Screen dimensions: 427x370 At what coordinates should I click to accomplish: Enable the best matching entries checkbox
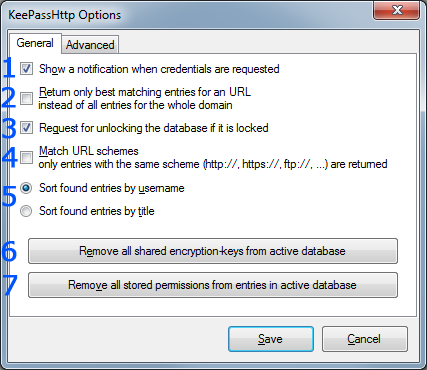point(26,99)
